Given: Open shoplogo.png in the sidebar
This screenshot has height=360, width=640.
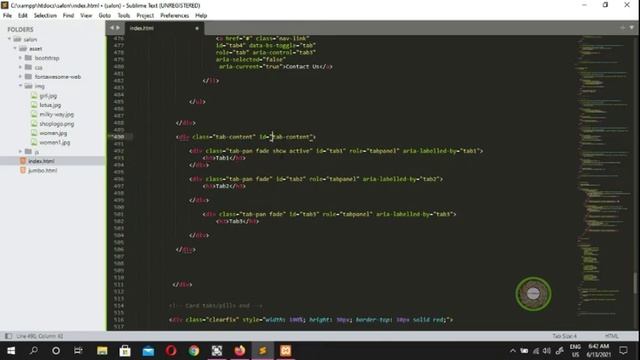Looking at the screenshot, I should (57, 124).
